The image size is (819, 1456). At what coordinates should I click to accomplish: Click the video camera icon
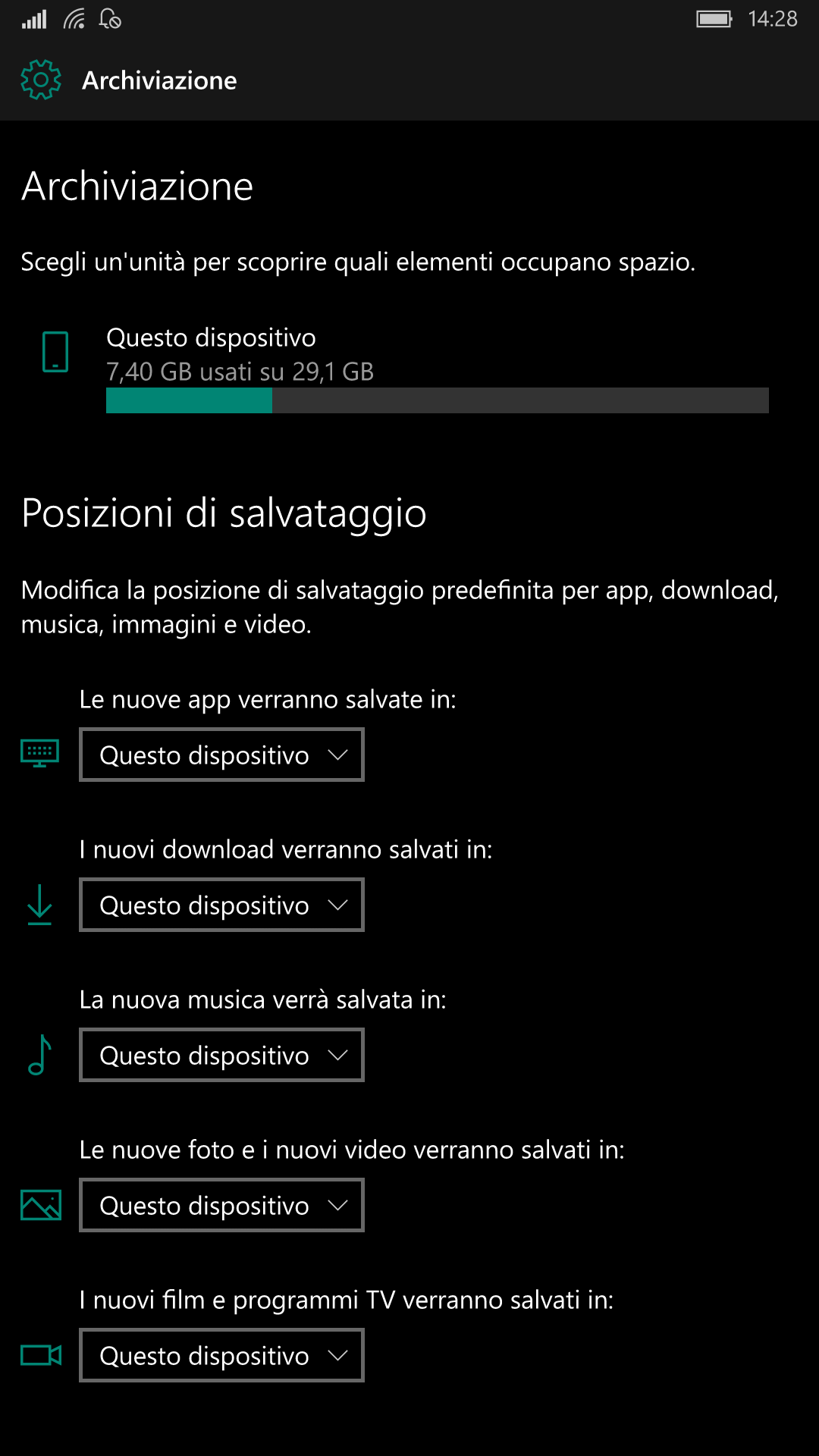tap(41, 1355)
